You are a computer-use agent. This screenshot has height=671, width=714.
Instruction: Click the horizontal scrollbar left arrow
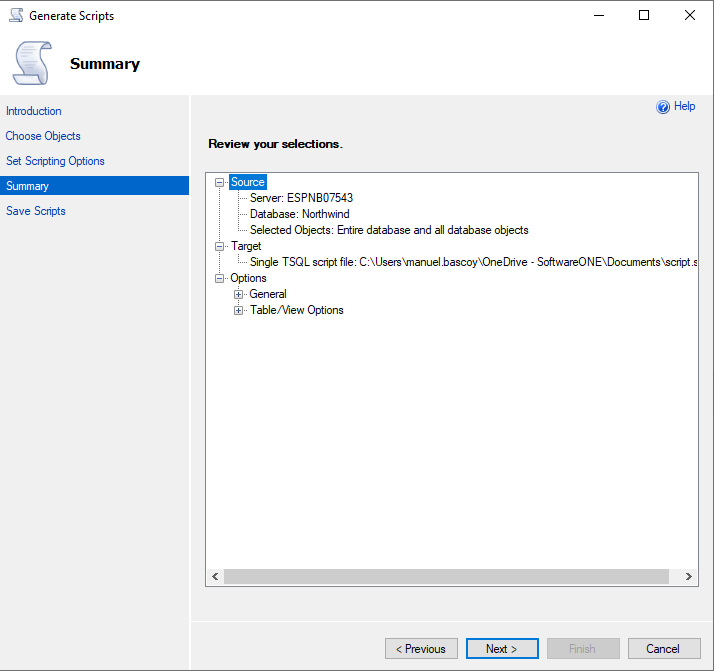(214, 577)
